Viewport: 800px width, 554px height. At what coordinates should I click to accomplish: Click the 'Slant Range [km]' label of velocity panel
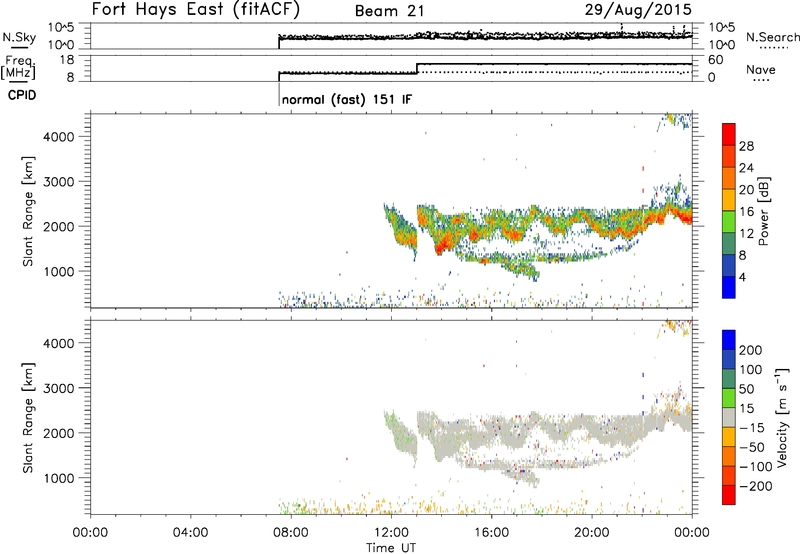[x=28, y=418]
